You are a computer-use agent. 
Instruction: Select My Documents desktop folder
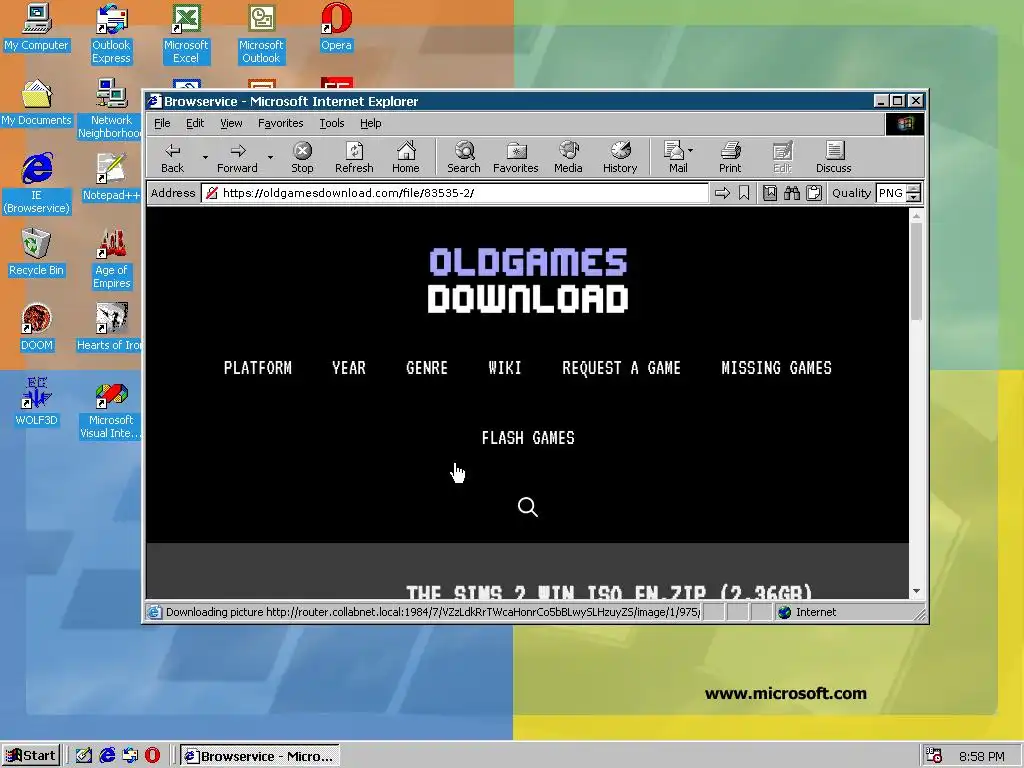(37, 103)
